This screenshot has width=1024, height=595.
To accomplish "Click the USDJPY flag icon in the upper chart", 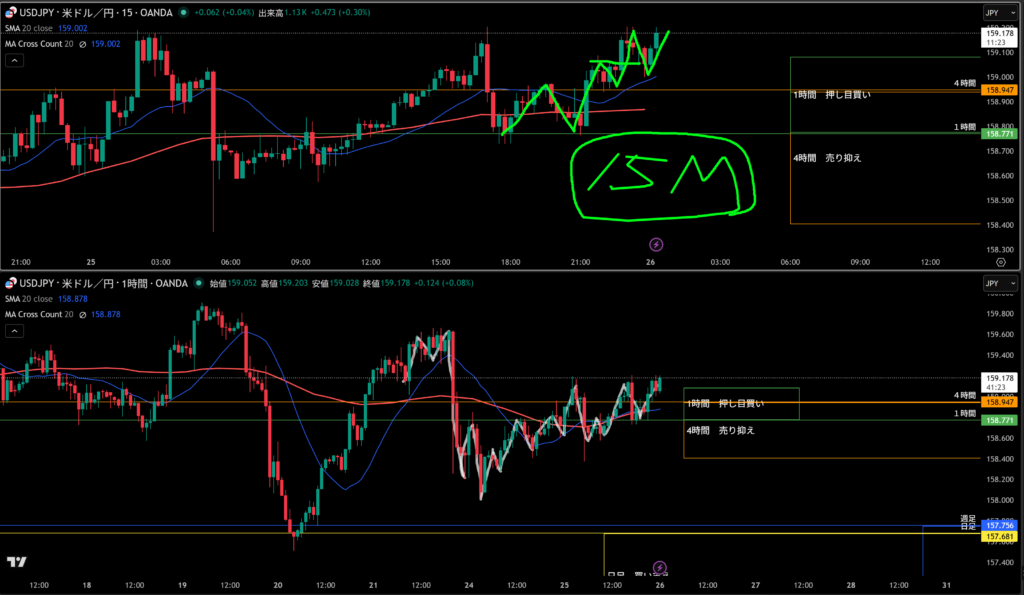I will point(12,13).
